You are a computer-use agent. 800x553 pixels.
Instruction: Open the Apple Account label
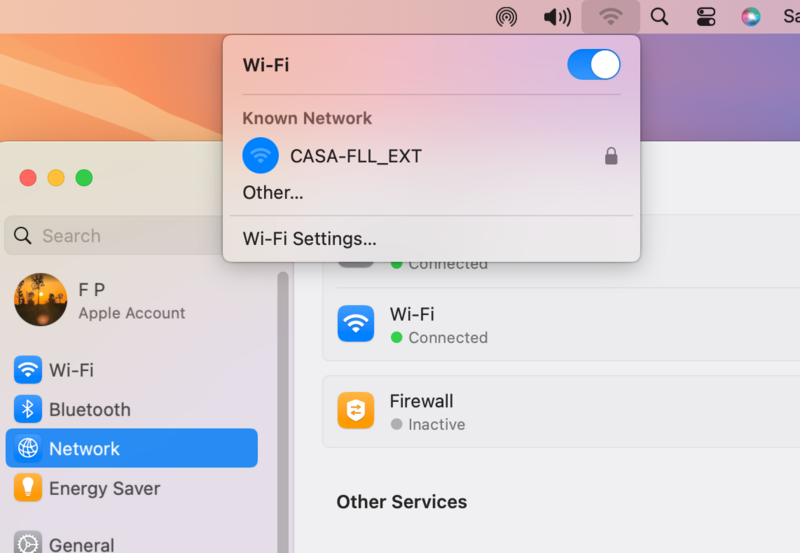pos(132,313)
